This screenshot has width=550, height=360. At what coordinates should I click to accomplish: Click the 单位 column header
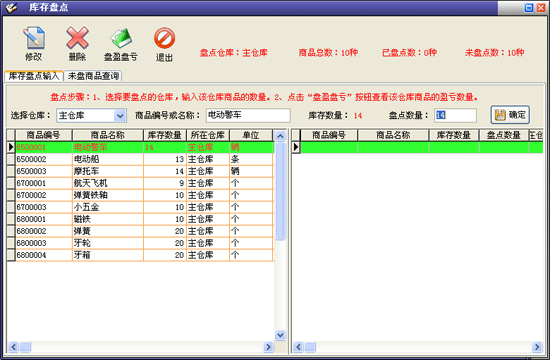pos(251,135)
